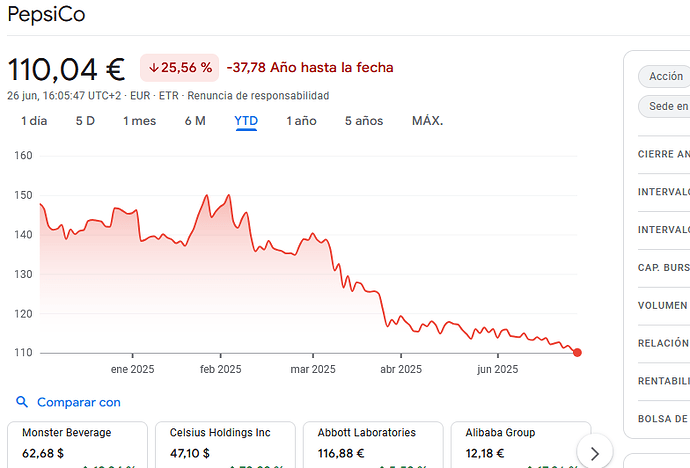
Task: Click the red endpoint dot on chart
Action: (x=577, y=352)
